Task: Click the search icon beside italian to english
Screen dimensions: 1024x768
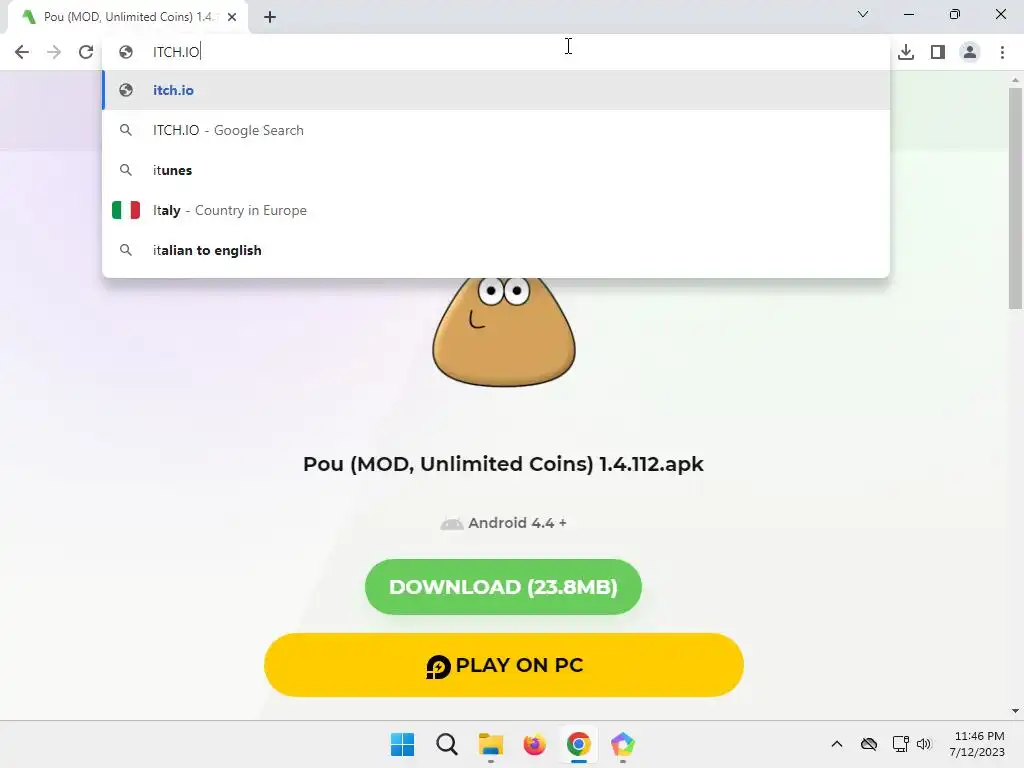Action: 126,250
